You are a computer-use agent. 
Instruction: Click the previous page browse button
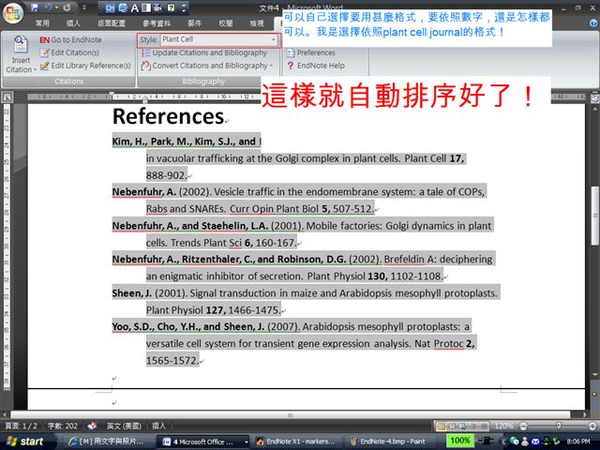click(595, 384)
